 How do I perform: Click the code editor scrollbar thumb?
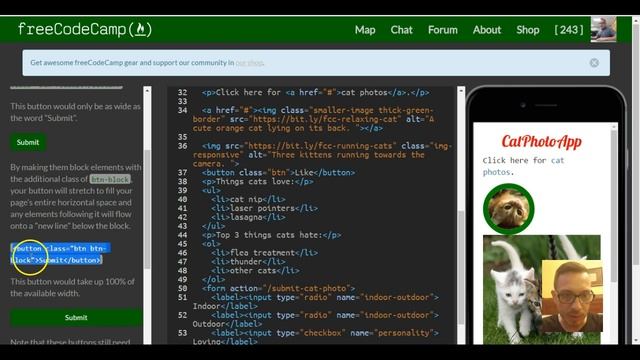[x=461, y=267]
